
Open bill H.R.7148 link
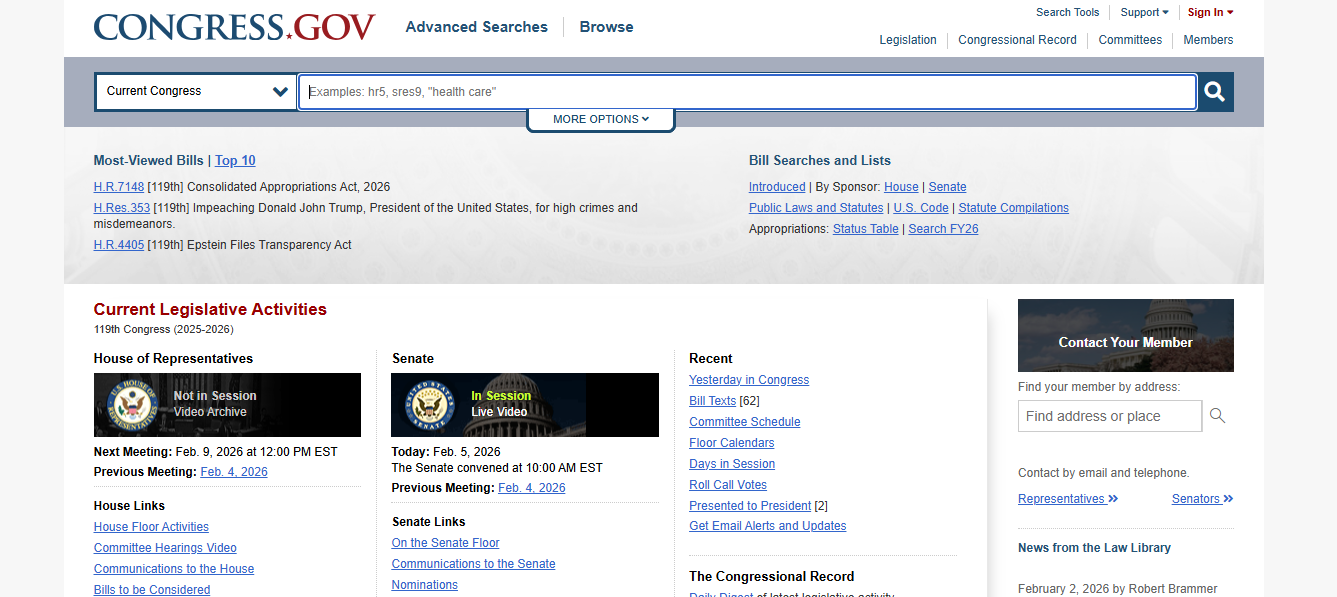[119, 187]
